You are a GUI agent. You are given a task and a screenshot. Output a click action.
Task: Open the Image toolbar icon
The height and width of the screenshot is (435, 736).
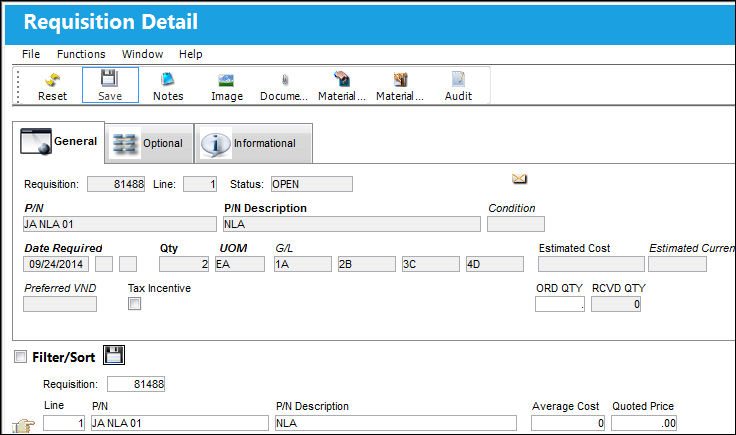pyautogui.click(x=227, y=86)
